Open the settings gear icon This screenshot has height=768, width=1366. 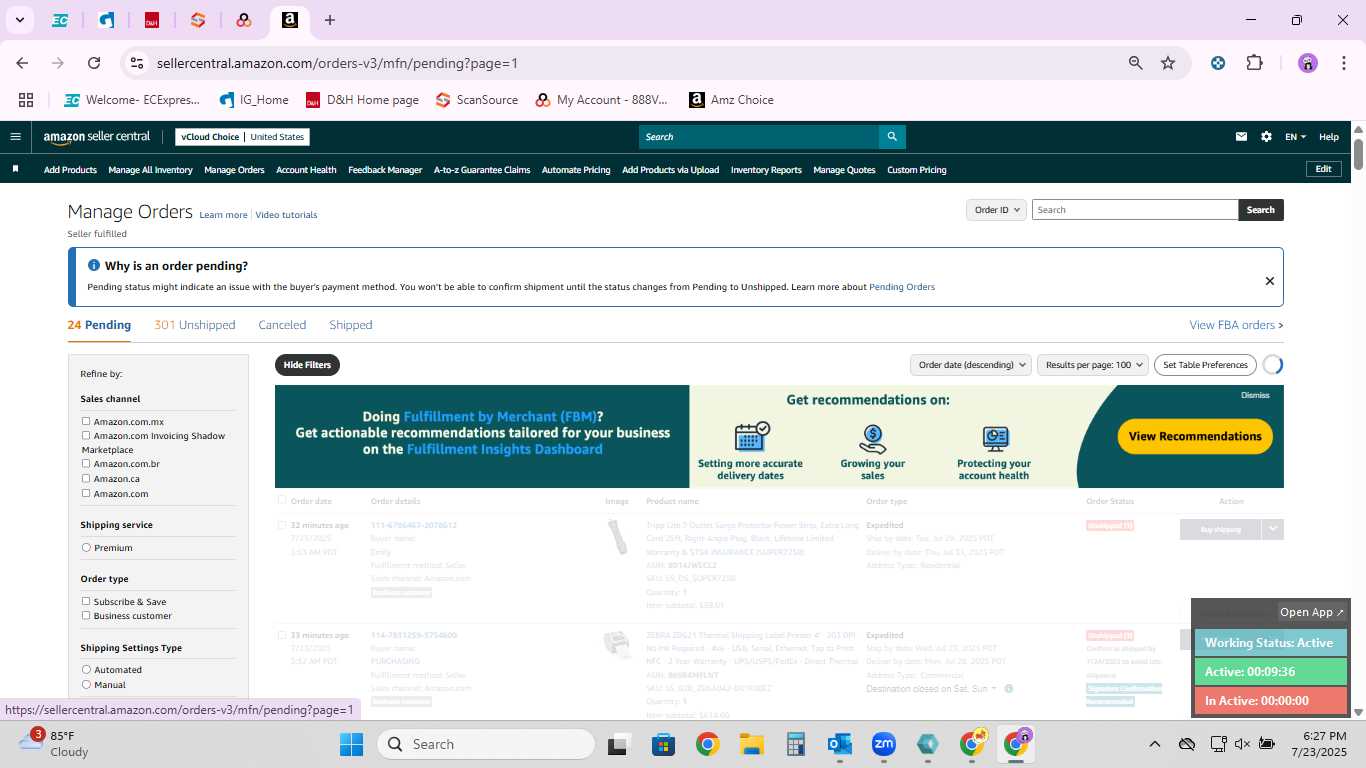[x=1266, y=137]
